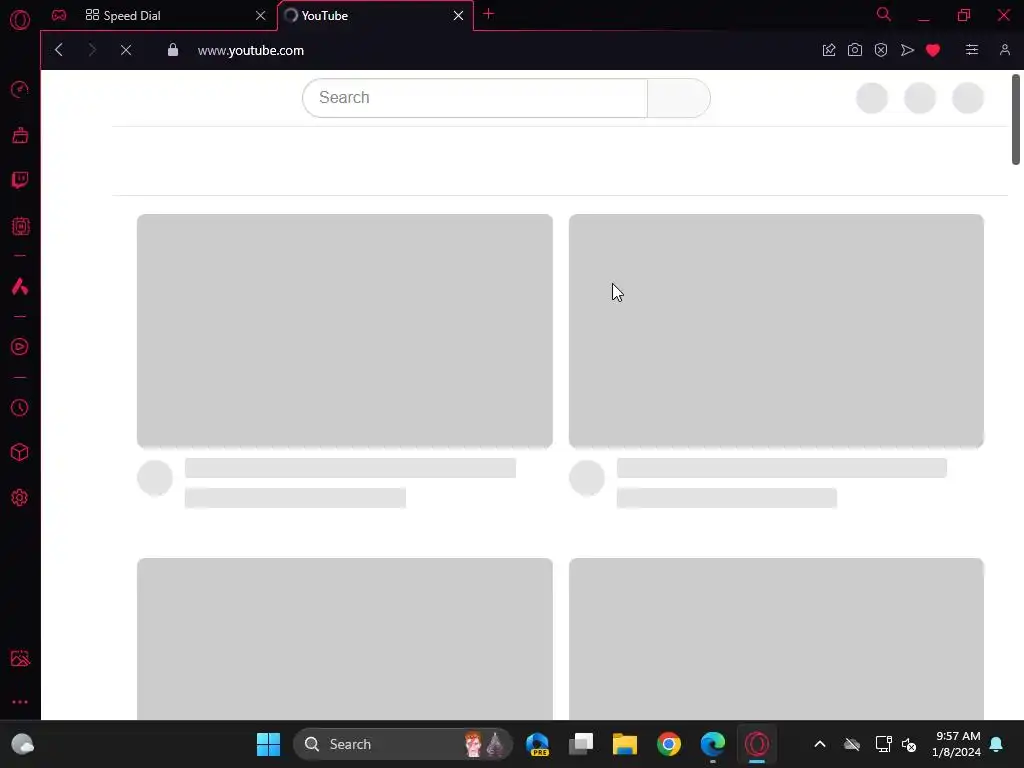Open Aria AI sidebar icon

pyautogui.click(x=20, y=286)
